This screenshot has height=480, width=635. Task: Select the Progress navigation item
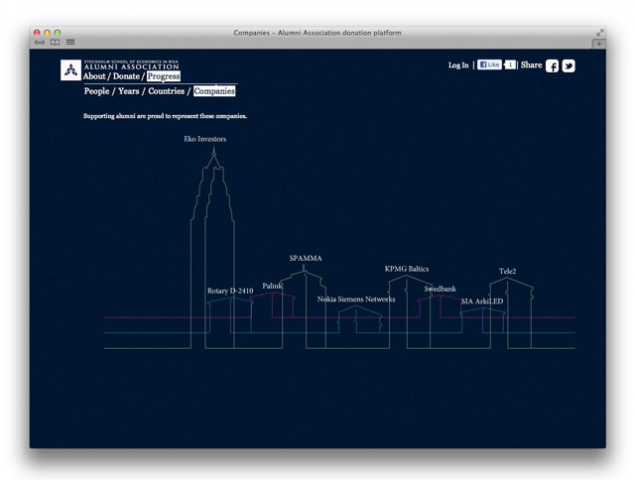click(x=163, y=76)
